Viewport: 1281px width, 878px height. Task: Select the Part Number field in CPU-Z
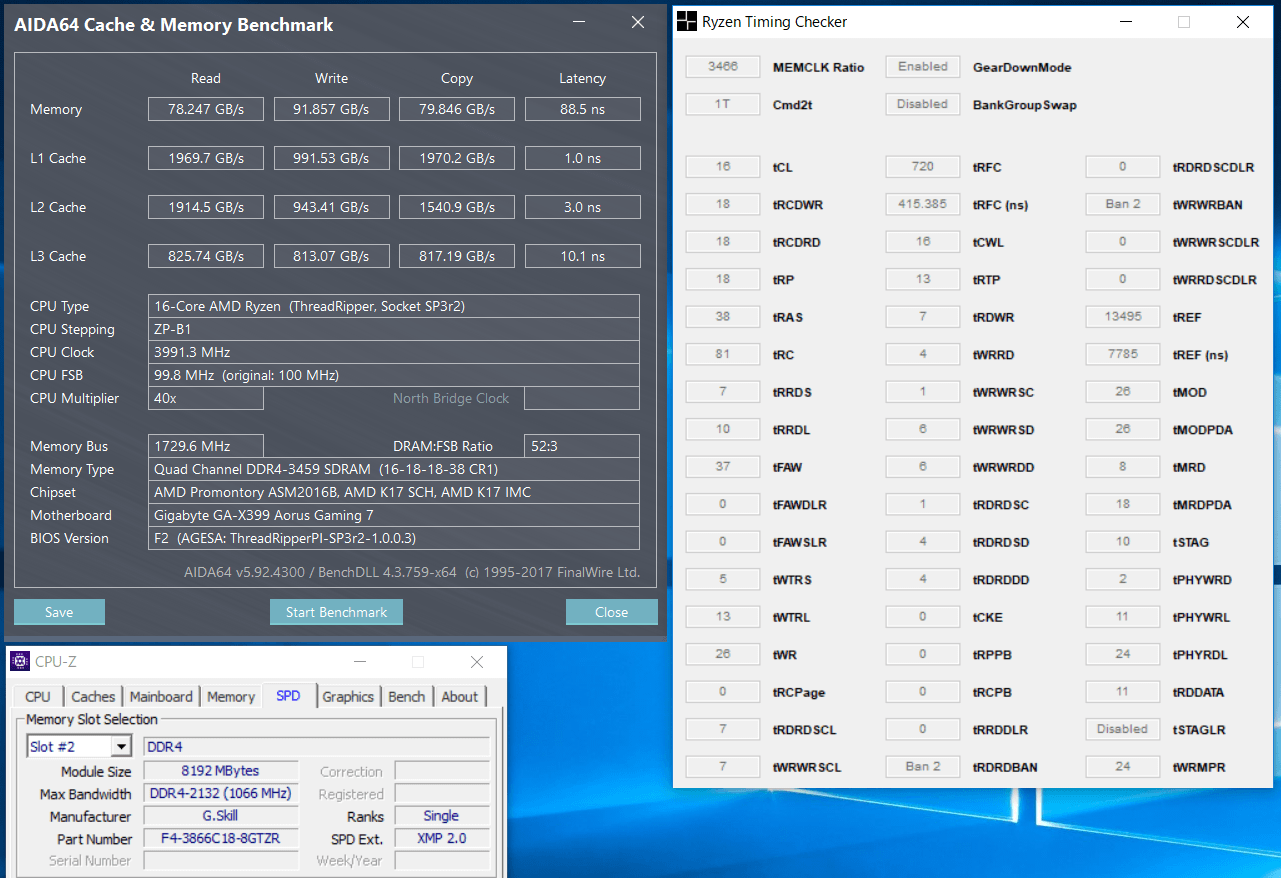tap(221, 839)
